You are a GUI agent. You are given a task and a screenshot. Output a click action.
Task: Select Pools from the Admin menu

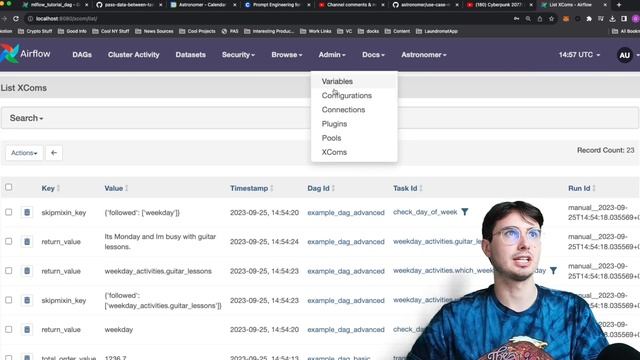point(354,138)
